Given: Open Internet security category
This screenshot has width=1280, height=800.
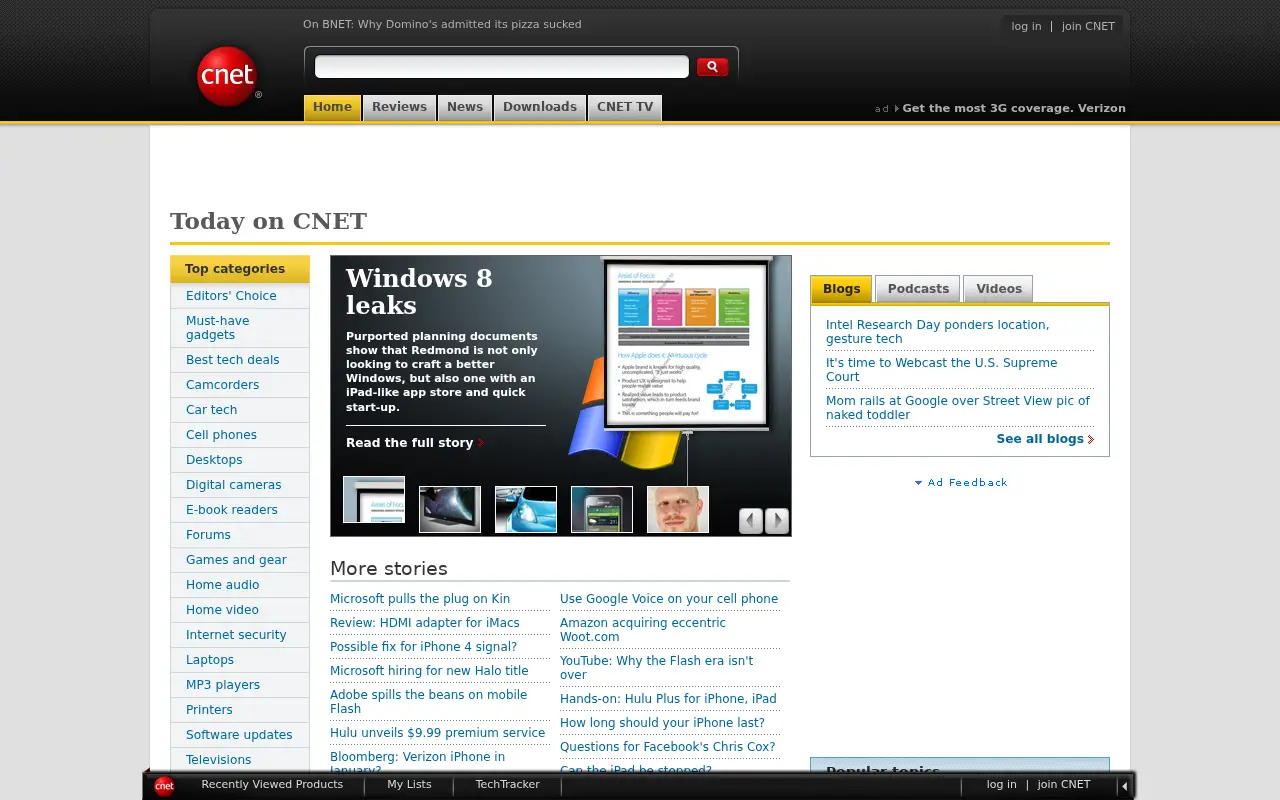Looking at the screenshot, I should click(x=236, y=635).
